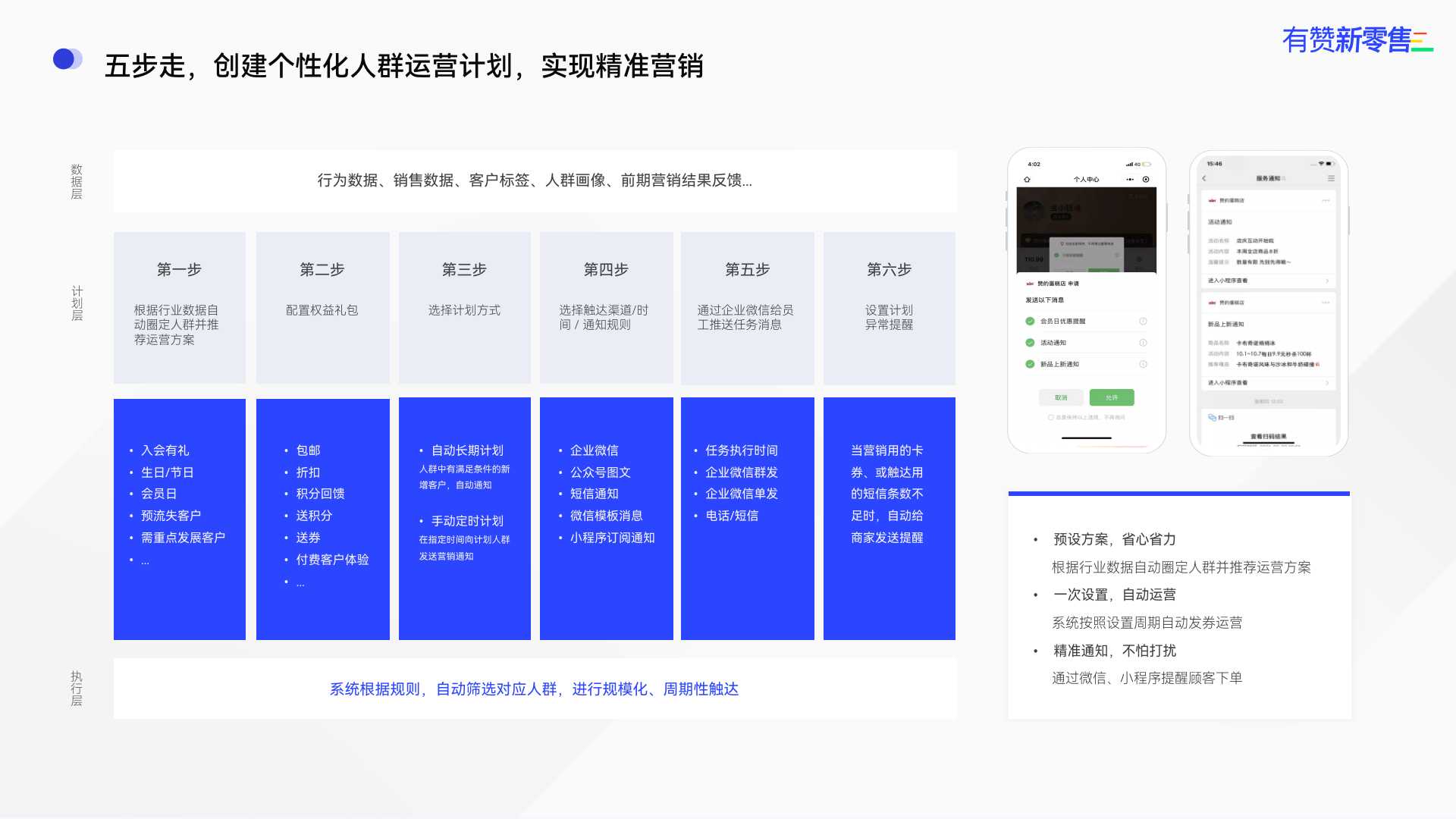
Task: Click the 一次设置，自动运营 heading
Action: pyautogui.click(x=1115, y=595)
